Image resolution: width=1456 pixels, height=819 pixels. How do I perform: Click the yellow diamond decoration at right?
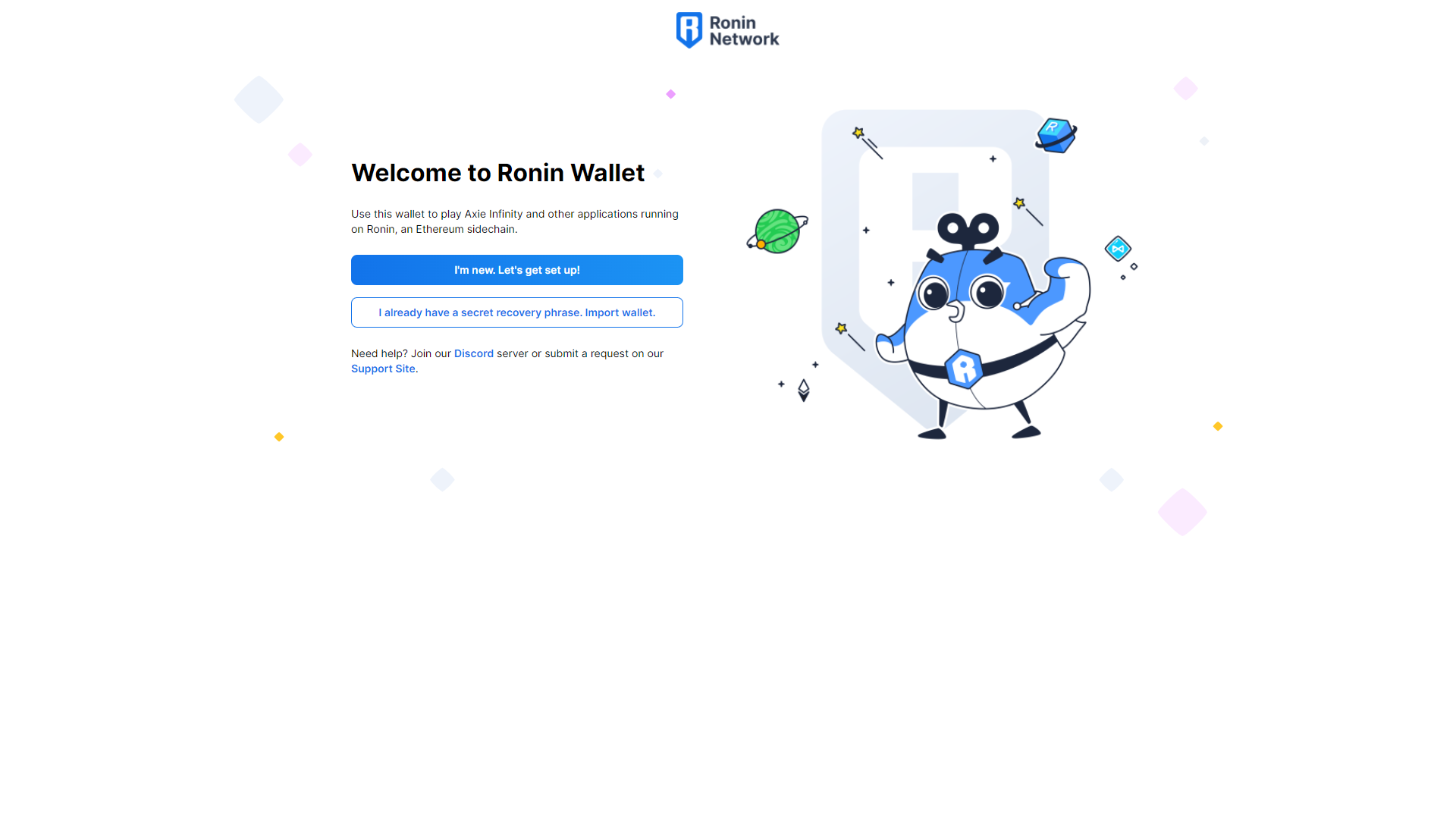[1218, 426]
